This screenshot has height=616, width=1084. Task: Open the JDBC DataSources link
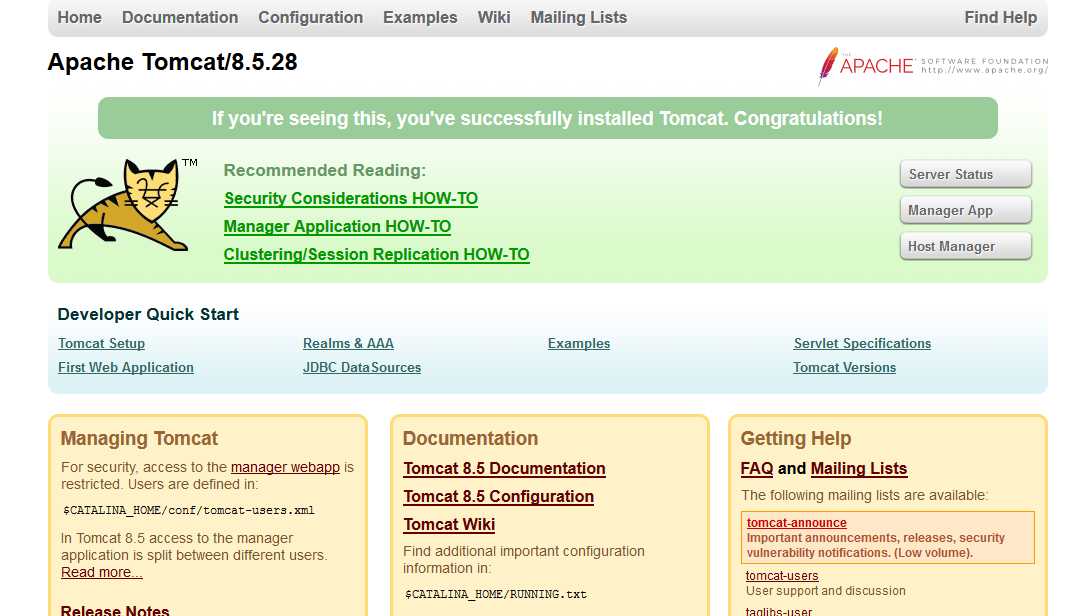coord(362,368)
